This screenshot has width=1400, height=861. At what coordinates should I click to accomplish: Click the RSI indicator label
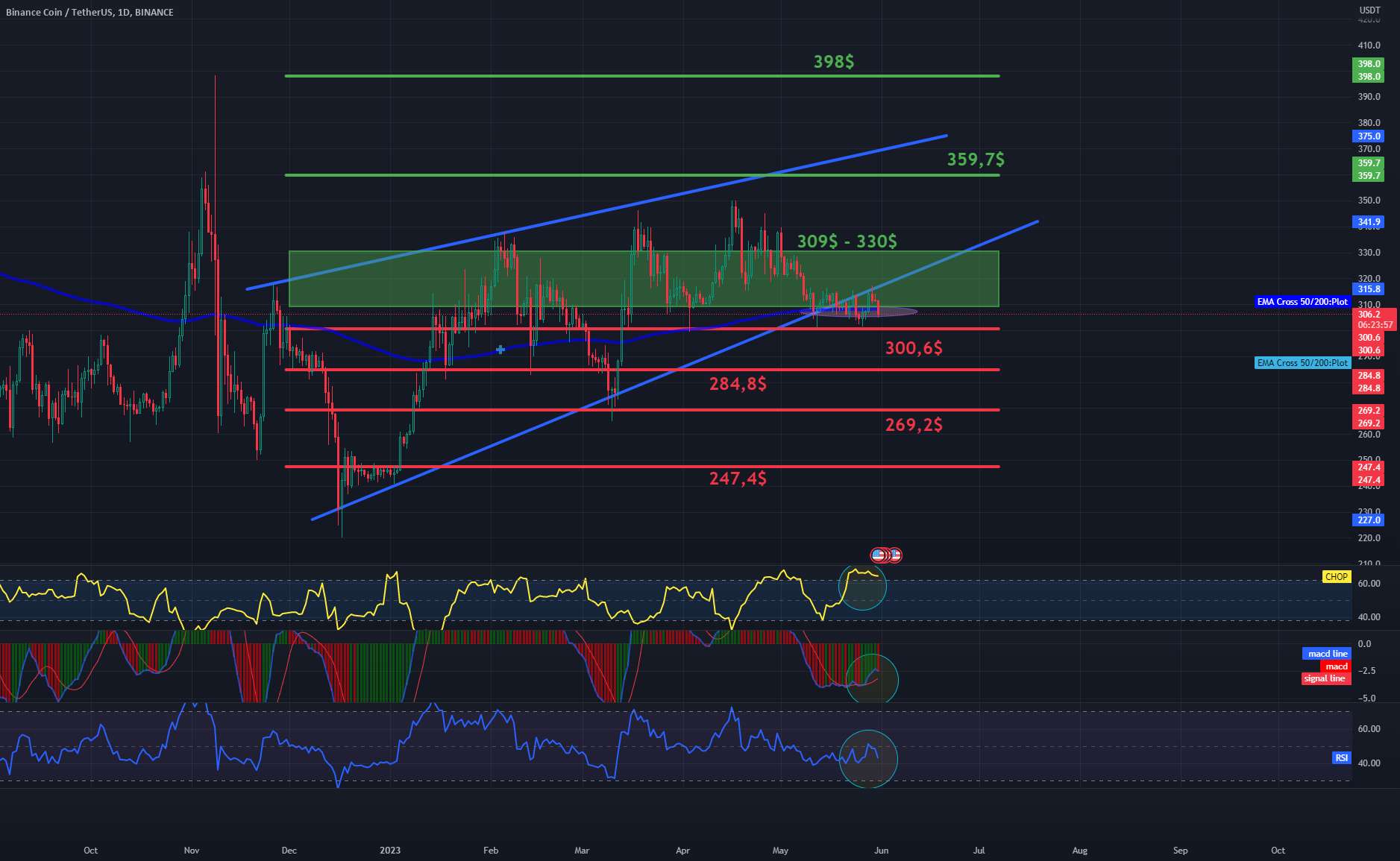1341,758
